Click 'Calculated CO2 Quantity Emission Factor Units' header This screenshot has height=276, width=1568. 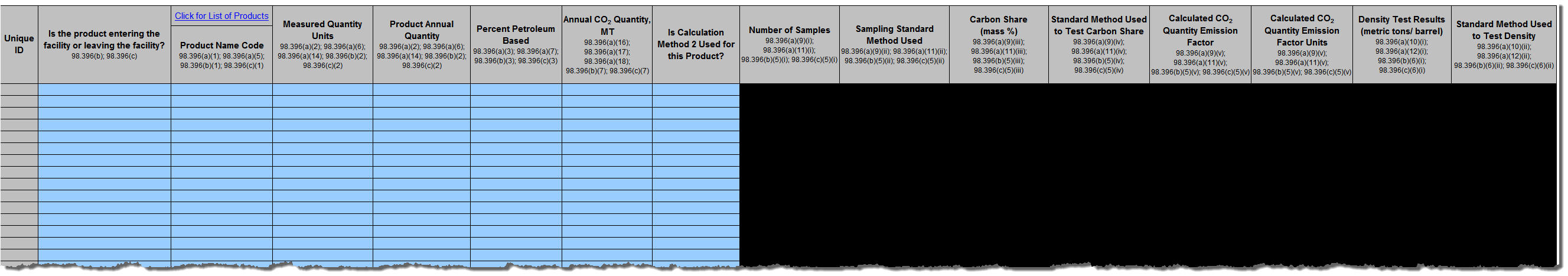1302,44
